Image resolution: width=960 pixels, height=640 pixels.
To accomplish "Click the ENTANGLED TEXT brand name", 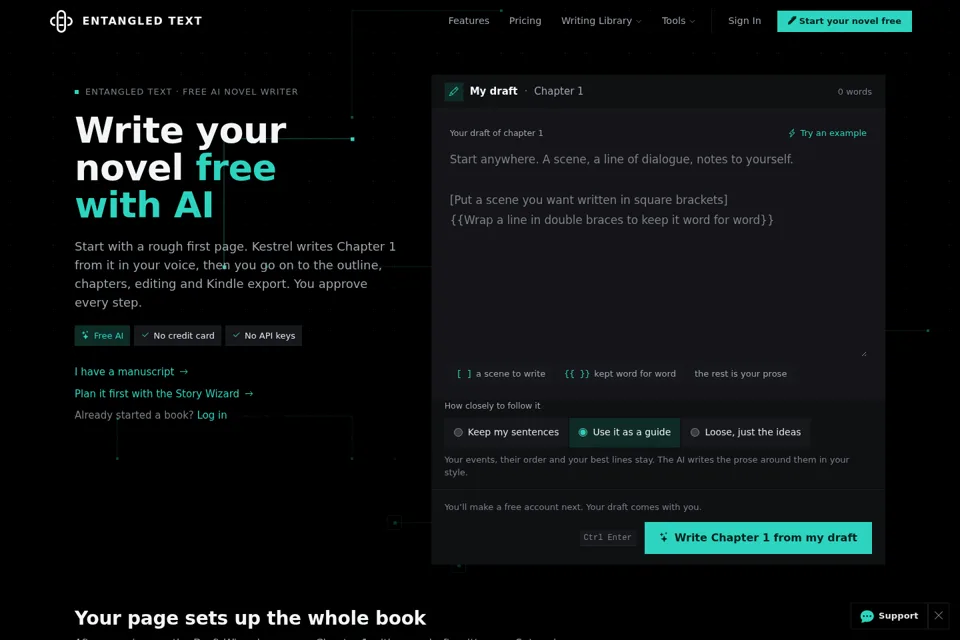I will pos(142,21).
